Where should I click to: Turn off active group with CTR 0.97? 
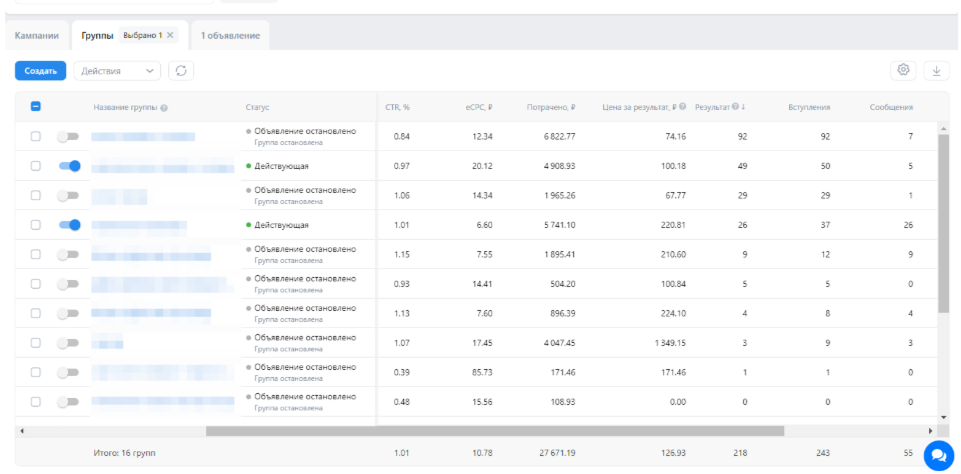69,166
